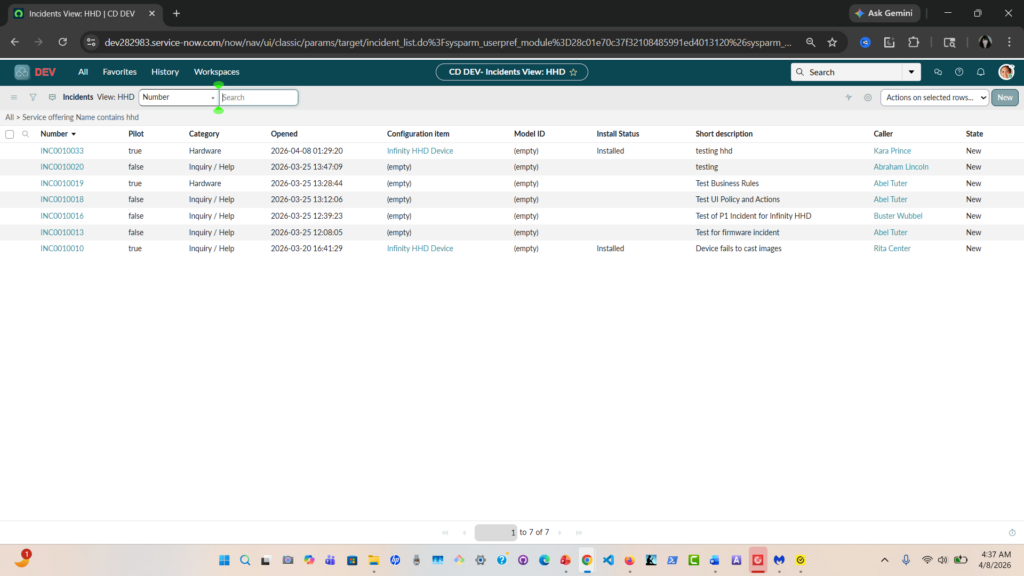Open the help question mark icon
The height and width of the screenshot is (576, 1024).
coord(959,72)
